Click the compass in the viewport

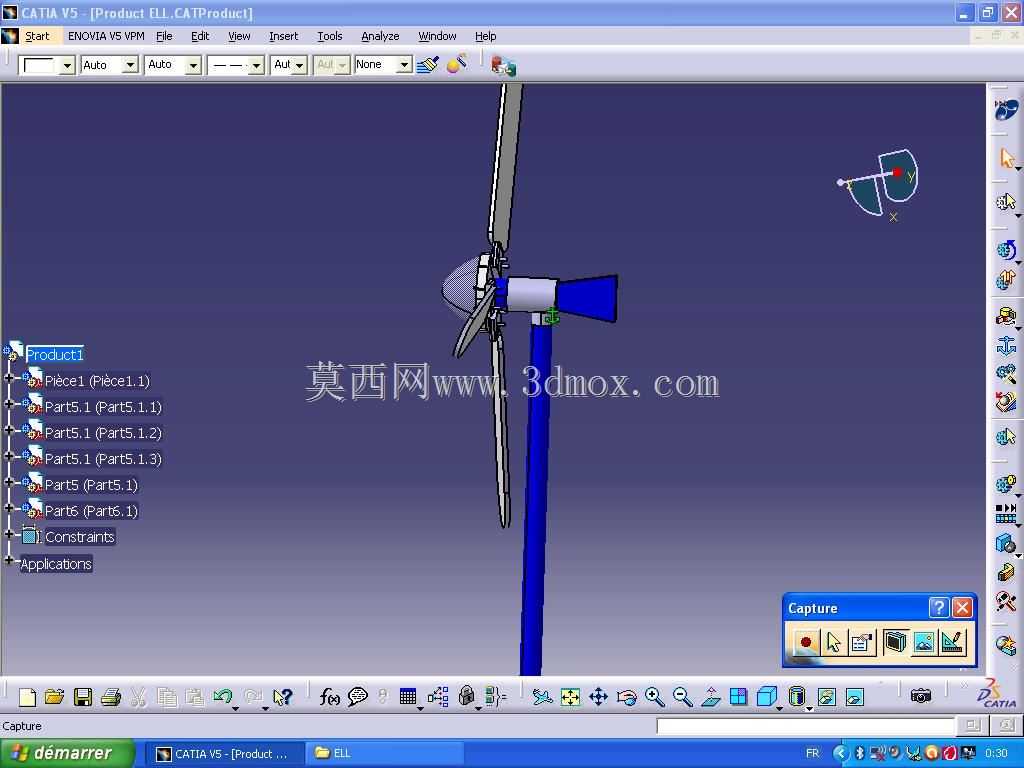(x=879, y=184)
